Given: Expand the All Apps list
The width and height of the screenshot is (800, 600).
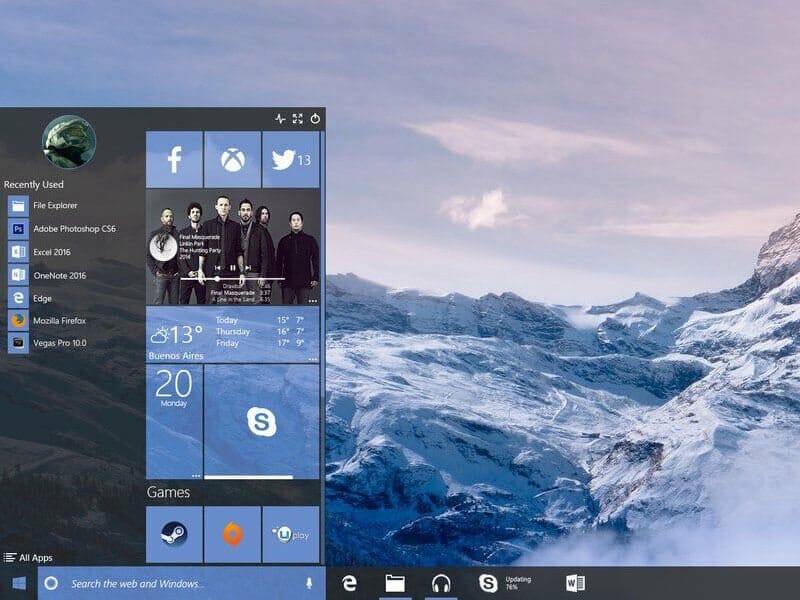Looking at the screenshot, I should [31, 558].
